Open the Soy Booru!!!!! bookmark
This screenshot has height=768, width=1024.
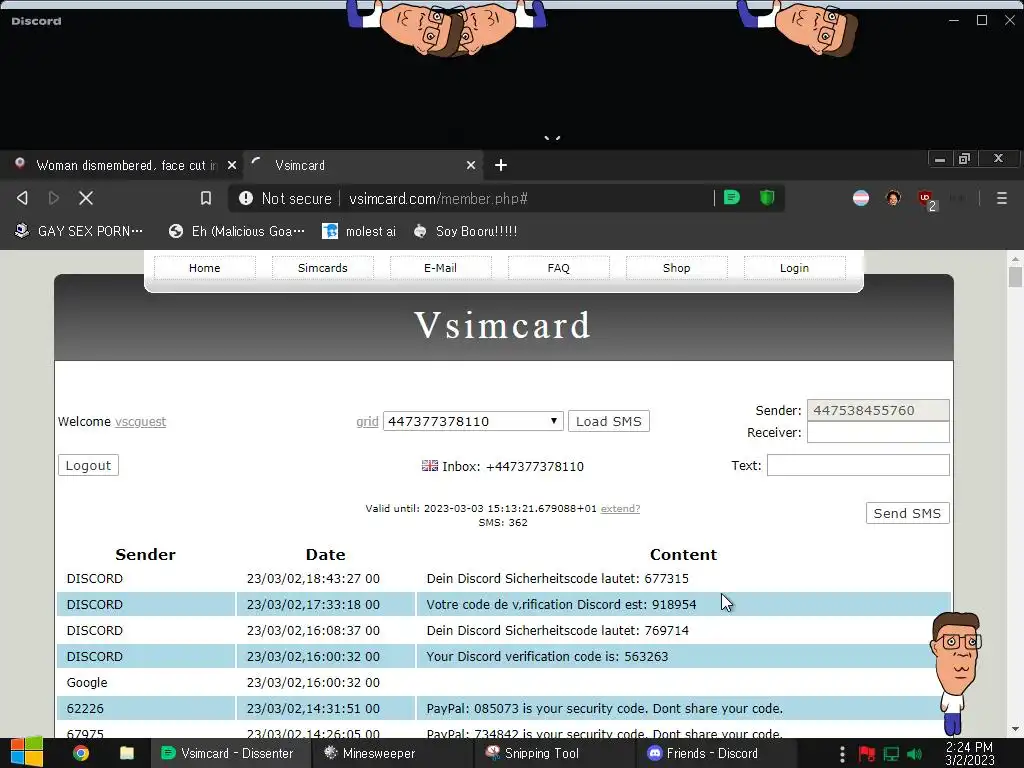click(466, 231)
